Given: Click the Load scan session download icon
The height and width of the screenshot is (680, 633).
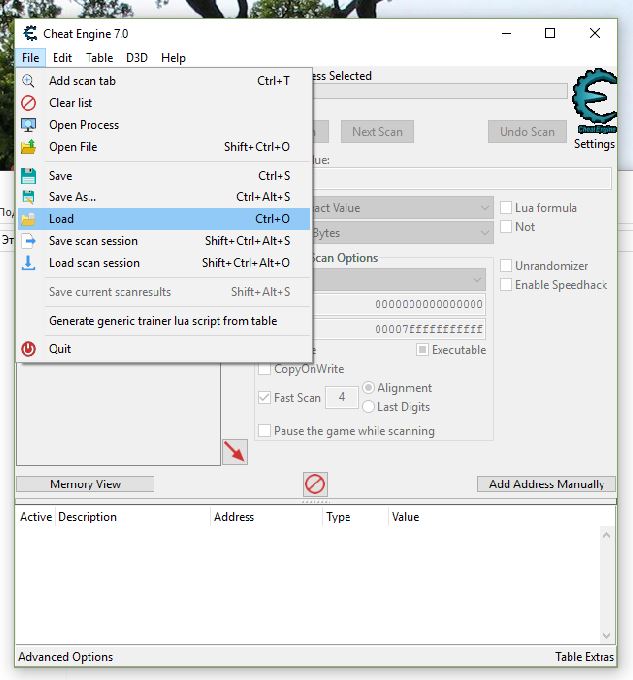Looking at the screenshot, I should [x=29, y=263].
